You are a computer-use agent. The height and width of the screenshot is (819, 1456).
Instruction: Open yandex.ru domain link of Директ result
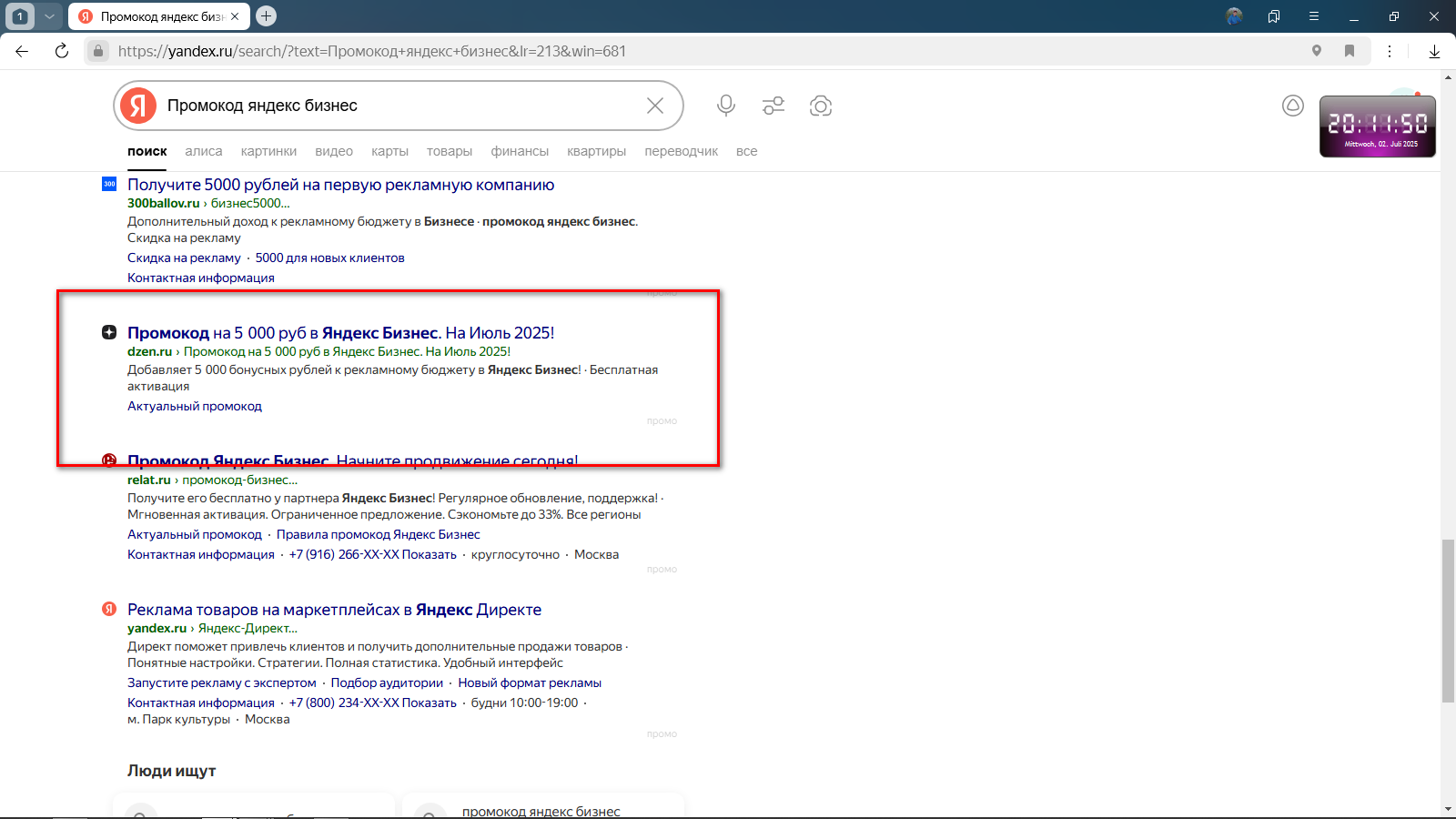(157, 628)
